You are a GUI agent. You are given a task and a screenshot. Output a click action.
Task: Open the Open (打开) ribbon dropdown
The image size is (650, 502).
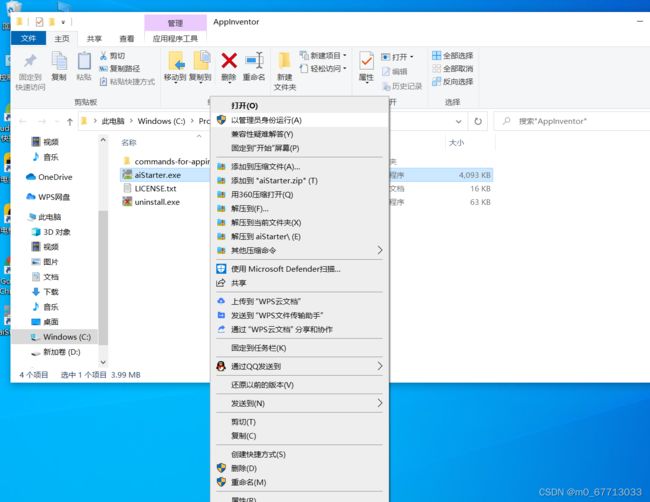coord(398,57)
